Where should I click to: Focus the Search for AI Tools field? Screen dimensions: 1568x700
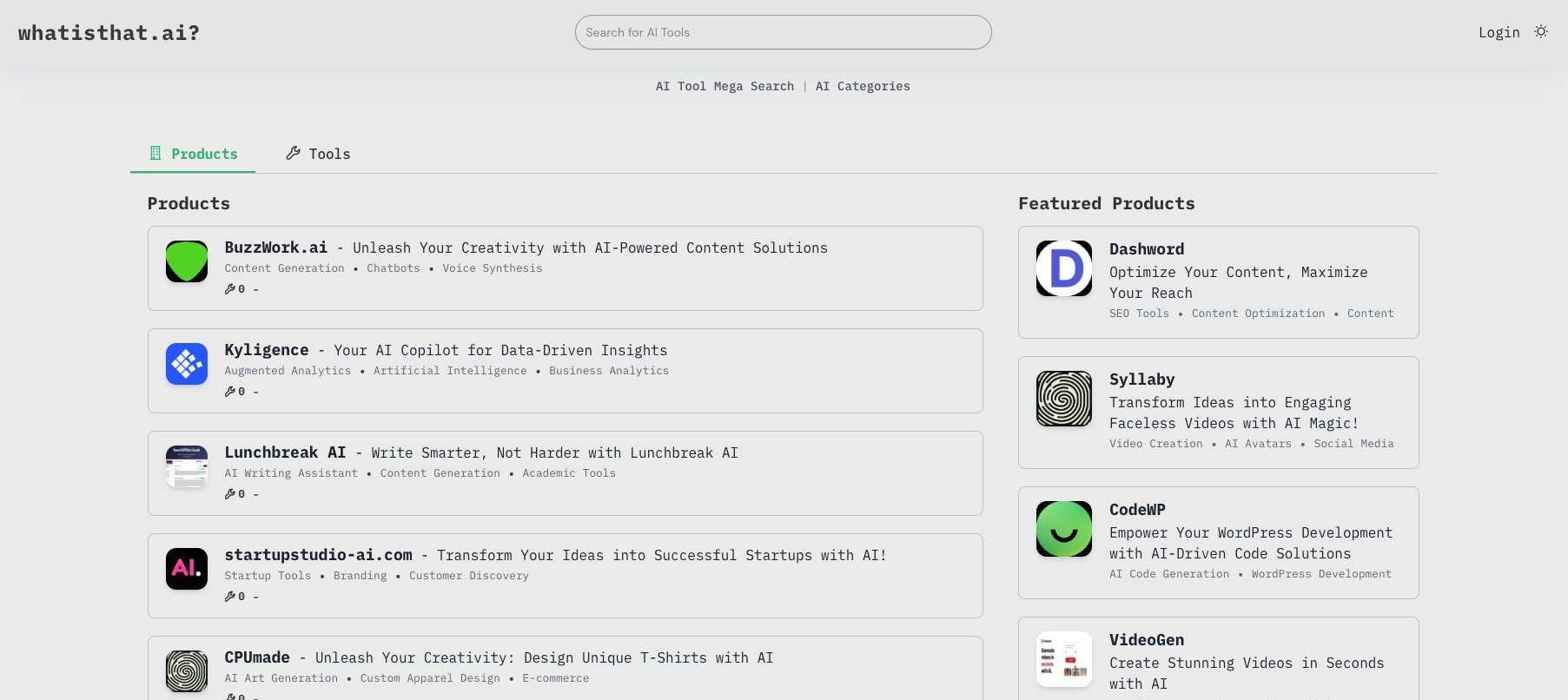click(x=783, y=32)
